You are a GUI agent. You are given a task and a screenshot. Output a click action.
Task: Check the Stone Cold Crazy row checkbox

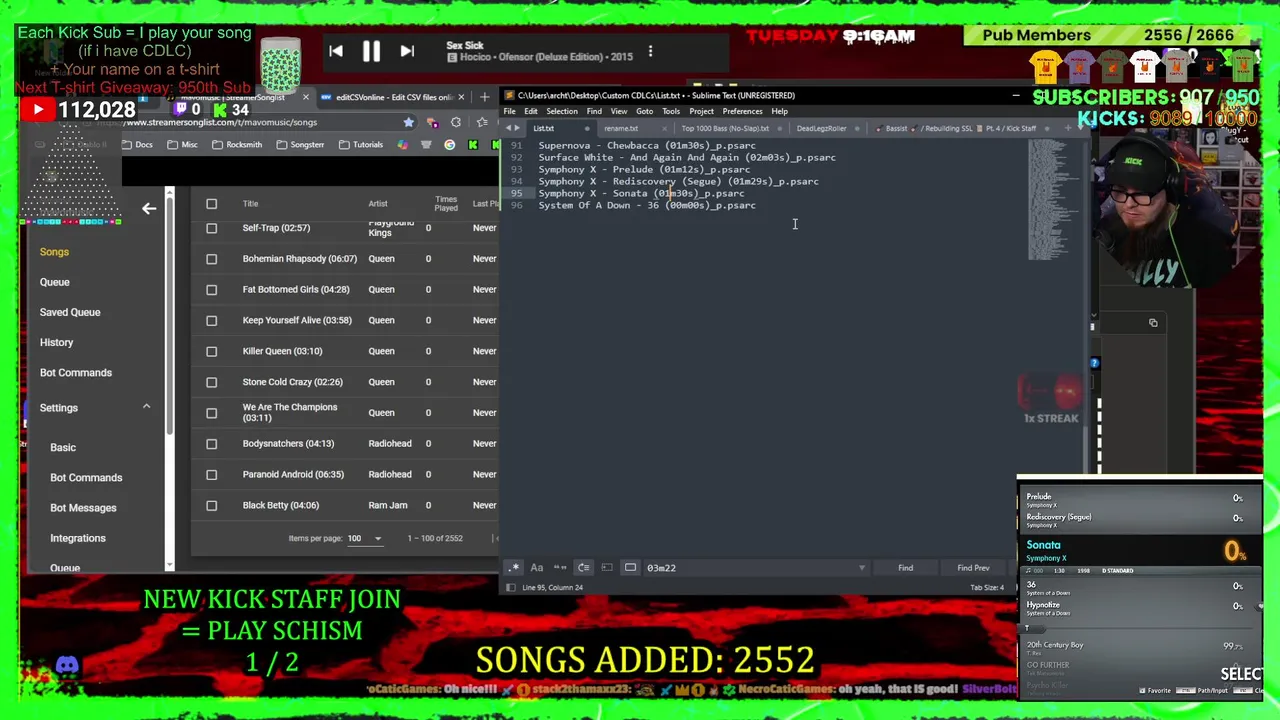pyautogui.click(x=211, y=382)
